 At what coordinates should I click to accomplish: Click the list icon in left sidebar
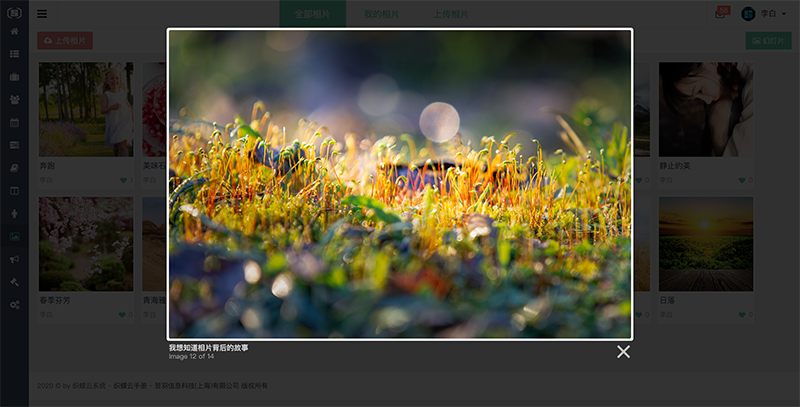14,54
